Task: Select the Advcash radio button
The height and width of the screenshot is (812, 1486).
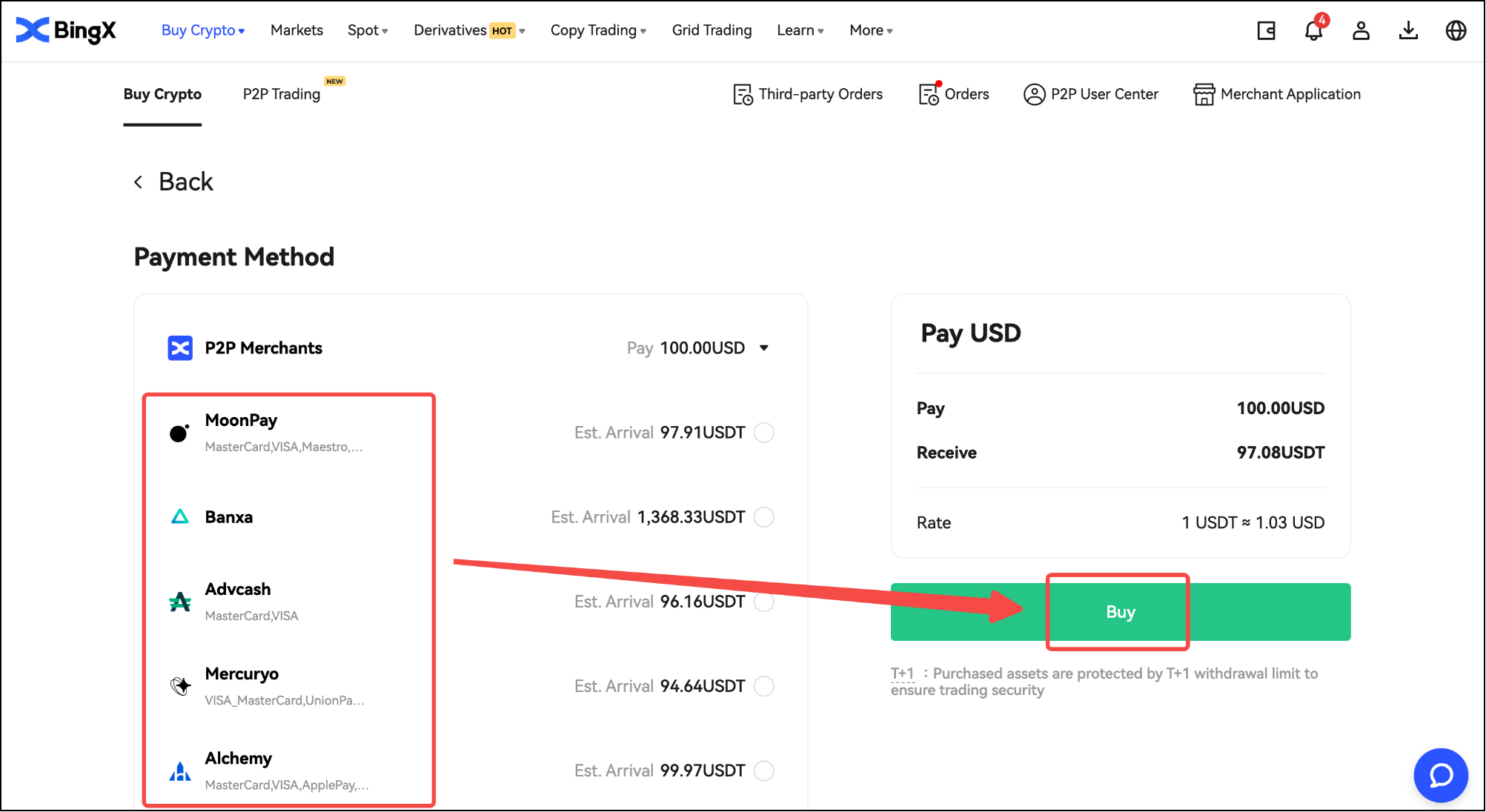Action: coord(764,602)
